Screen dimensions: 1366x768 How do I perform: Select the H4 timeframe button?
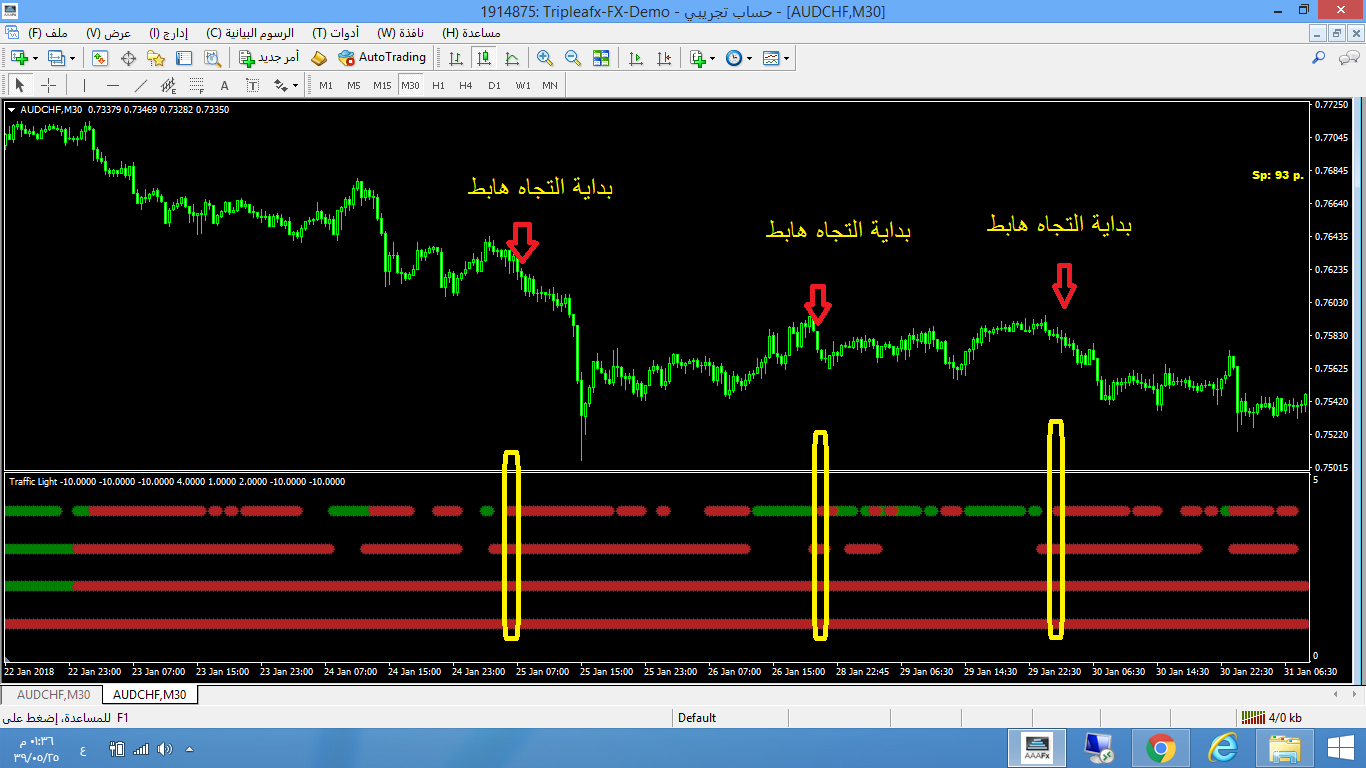point(466,85)
